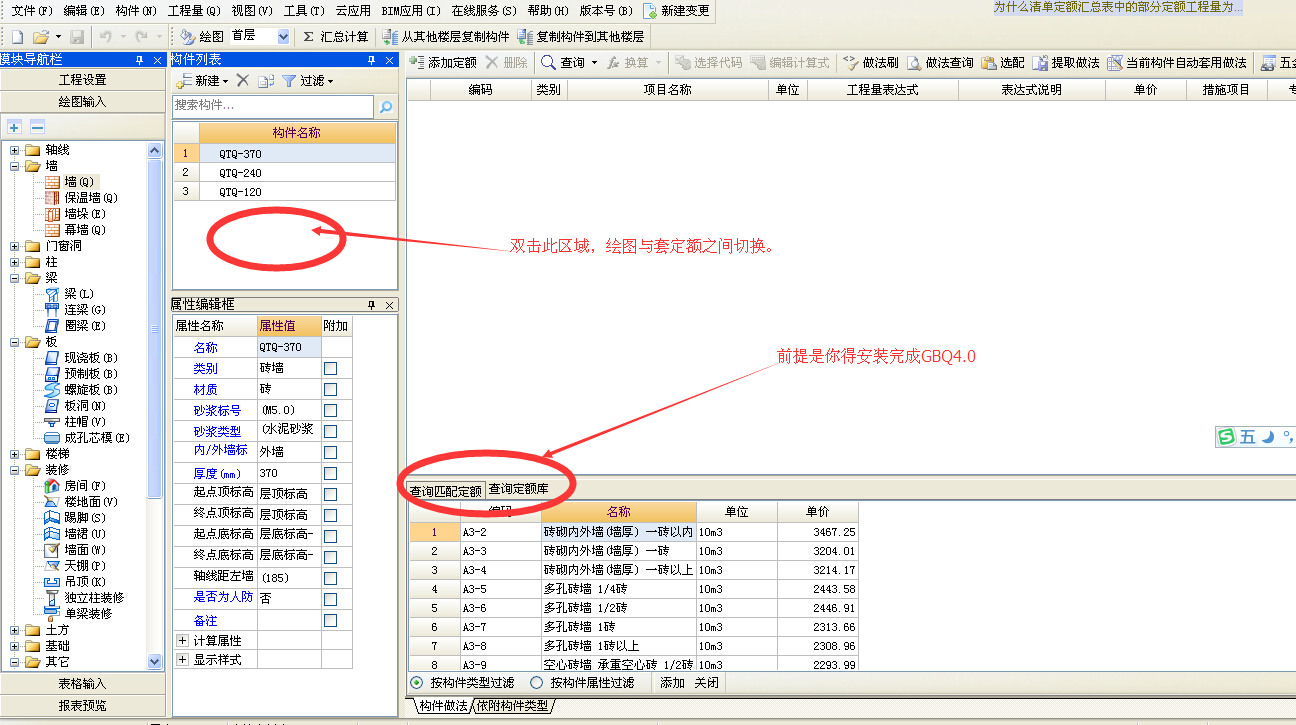Expand the 楼梯 tree node

pos(15,454)
